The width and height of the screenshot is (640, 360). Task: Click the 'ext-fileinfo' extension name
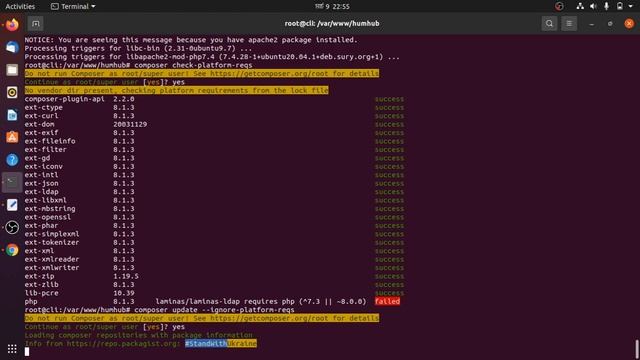coord(50,141)
